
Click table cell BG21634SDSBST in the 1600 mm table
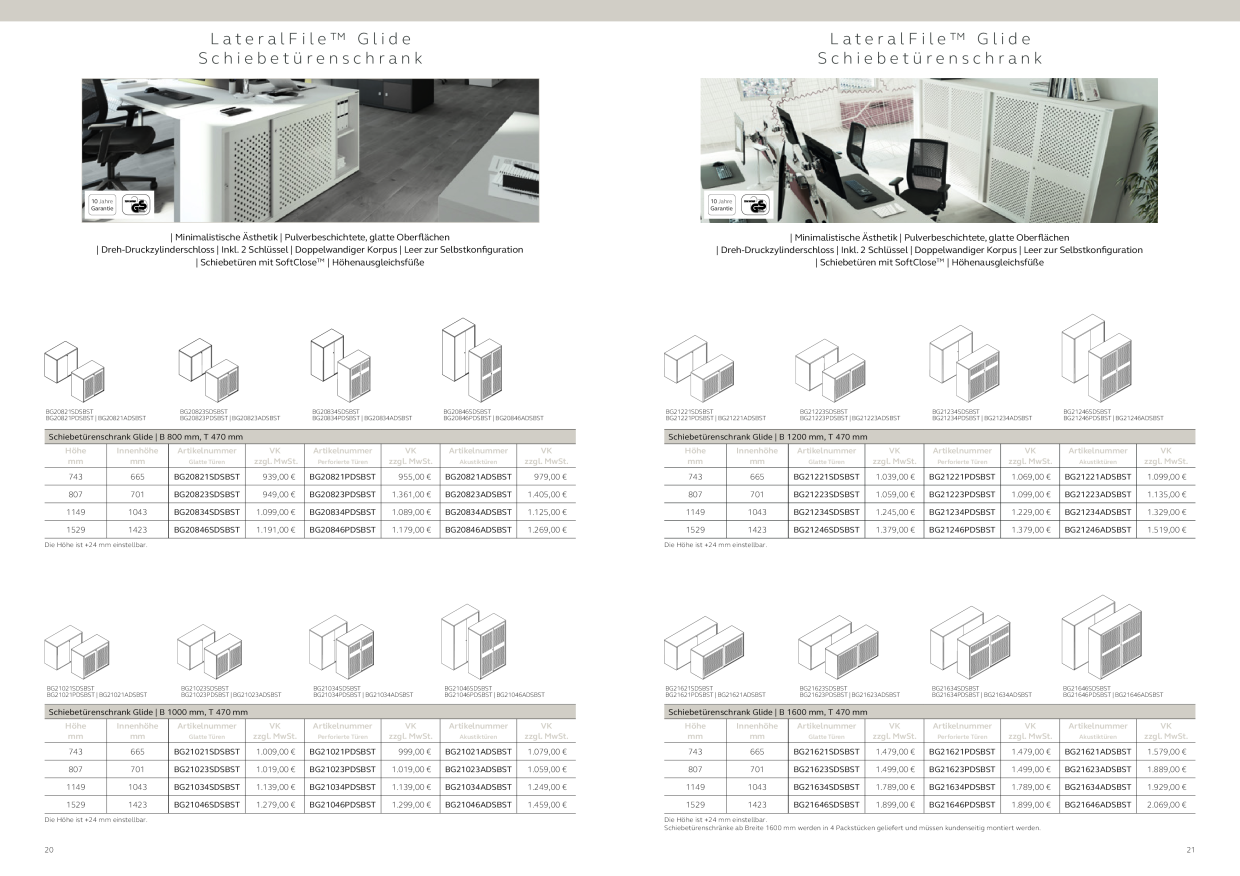click(826, 786)
